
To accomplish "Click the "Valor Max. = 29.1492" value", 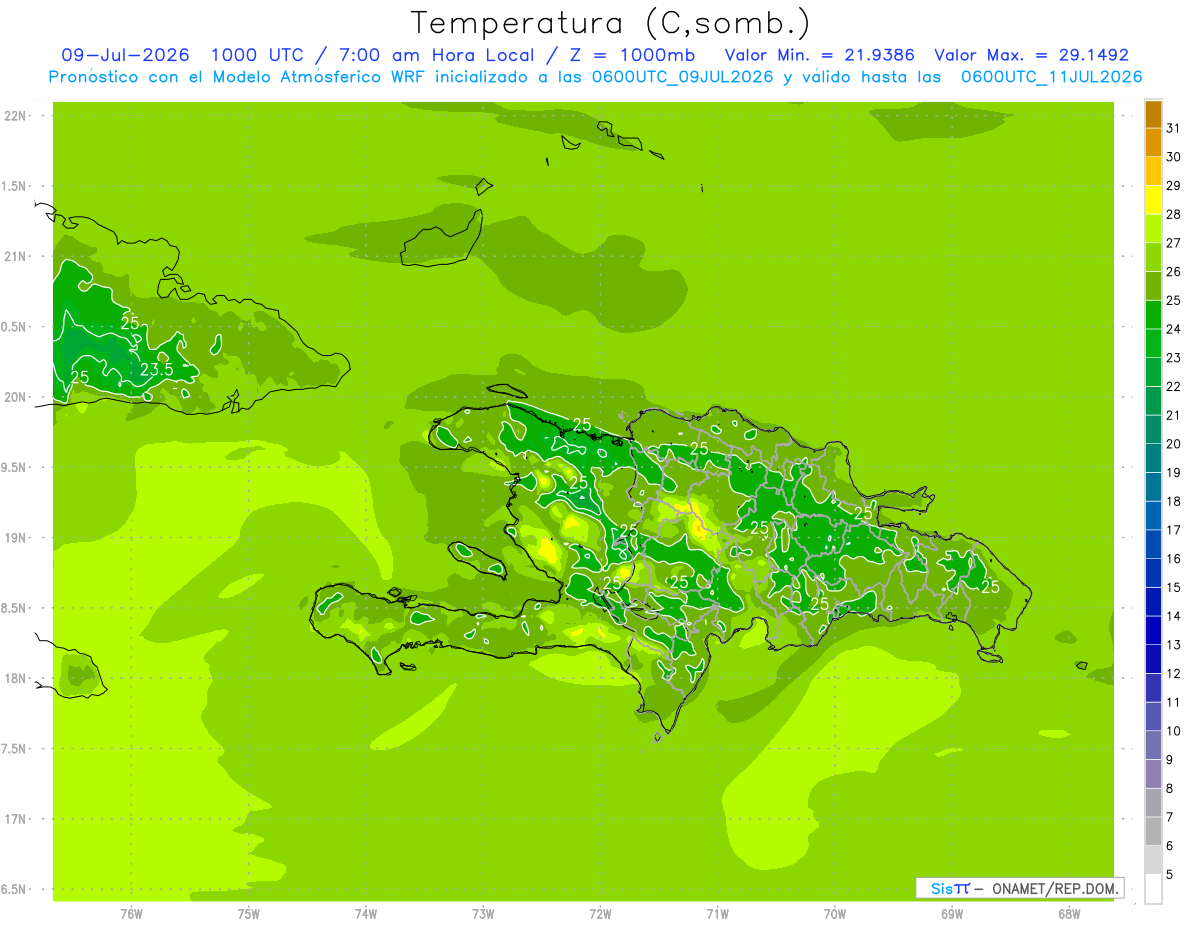I will click(x=1031, y=55).
